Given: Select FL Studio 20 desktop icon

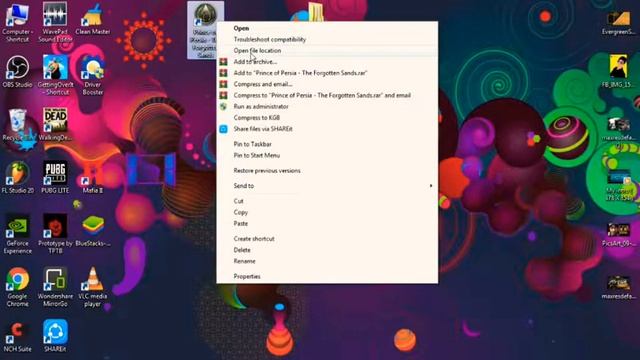Looking at the screenshot, I should click(x=17, y=178).
